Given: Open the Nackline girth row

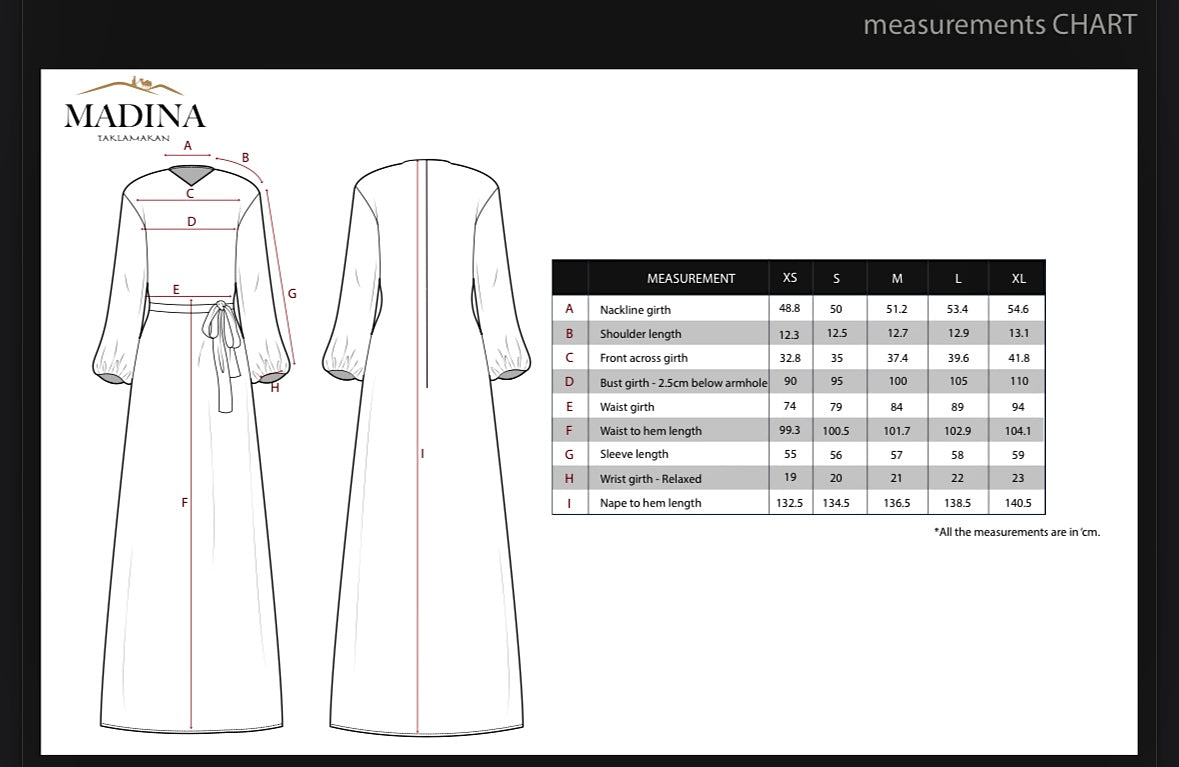Looking at the screenshot, I should point(636,309).
